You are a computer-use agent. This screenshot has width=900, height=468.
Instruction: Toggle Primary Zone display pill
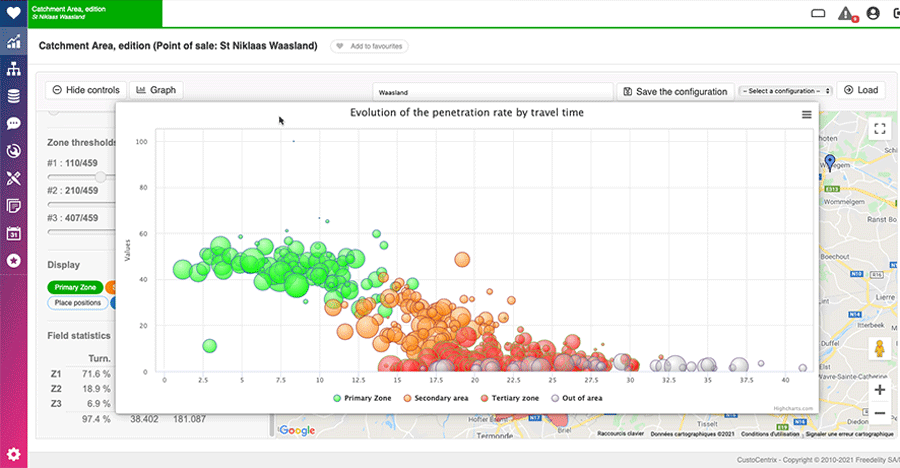coord(76,287)
